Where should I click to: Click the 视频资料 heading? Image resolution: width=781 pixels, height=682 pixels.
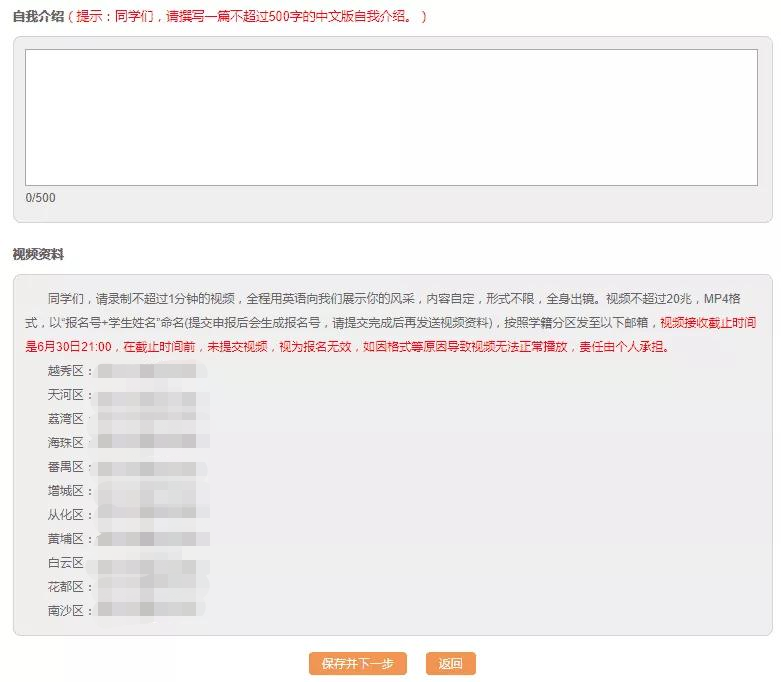38,255
